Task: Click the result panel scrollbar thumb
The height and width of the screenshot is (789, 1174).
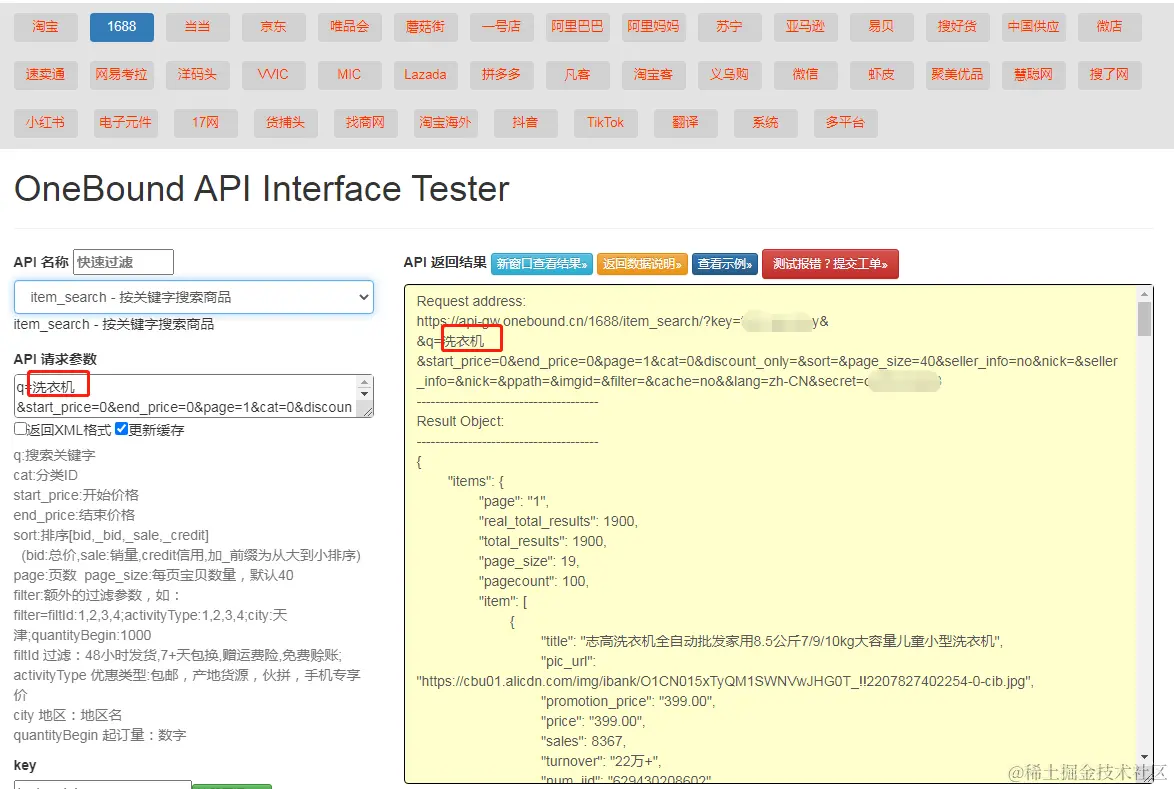Action: 1144,319
